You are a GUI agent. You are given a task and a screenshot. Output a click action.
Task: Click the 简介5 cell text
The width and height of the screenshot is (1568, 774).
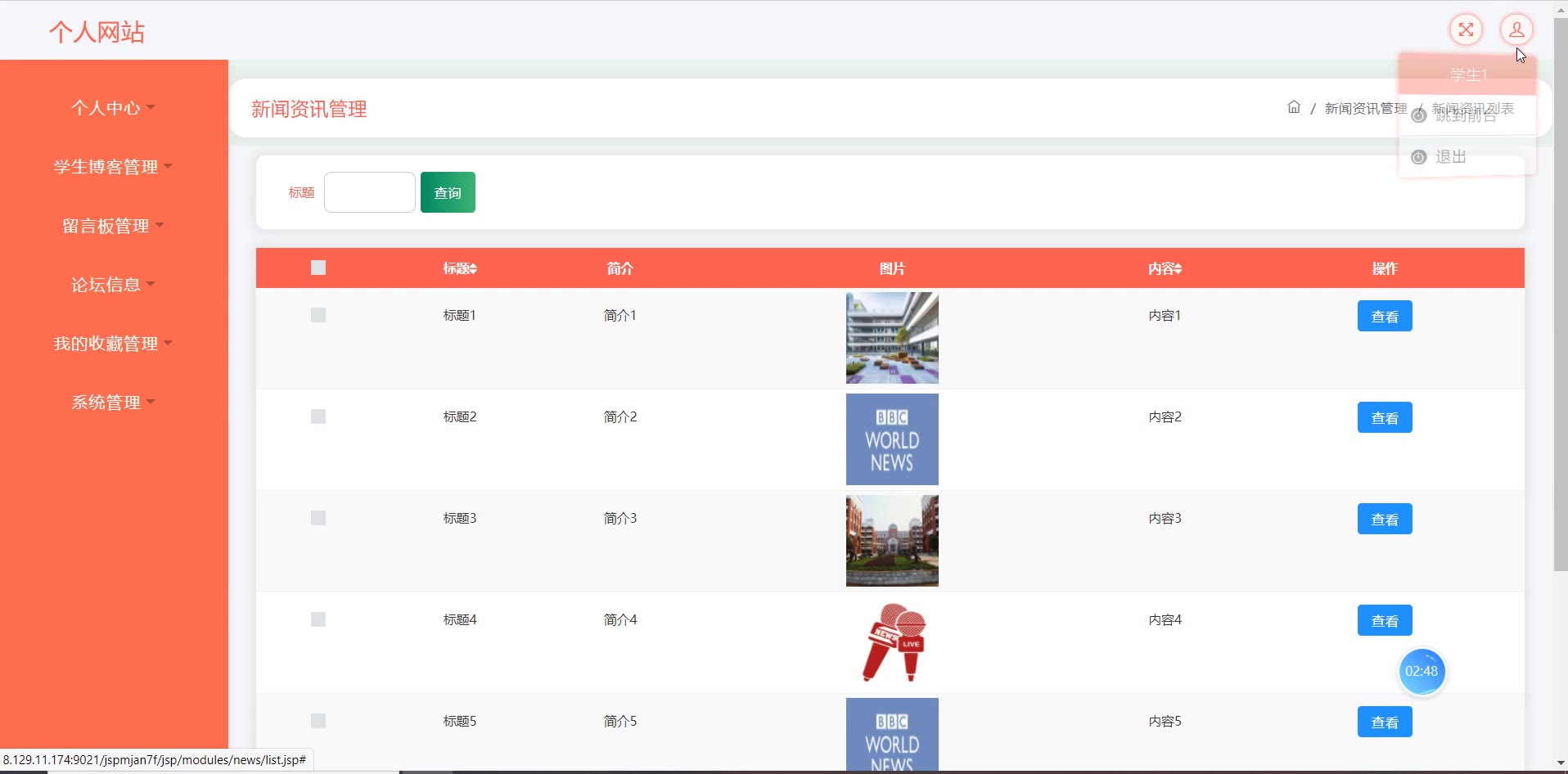point(620,721)
